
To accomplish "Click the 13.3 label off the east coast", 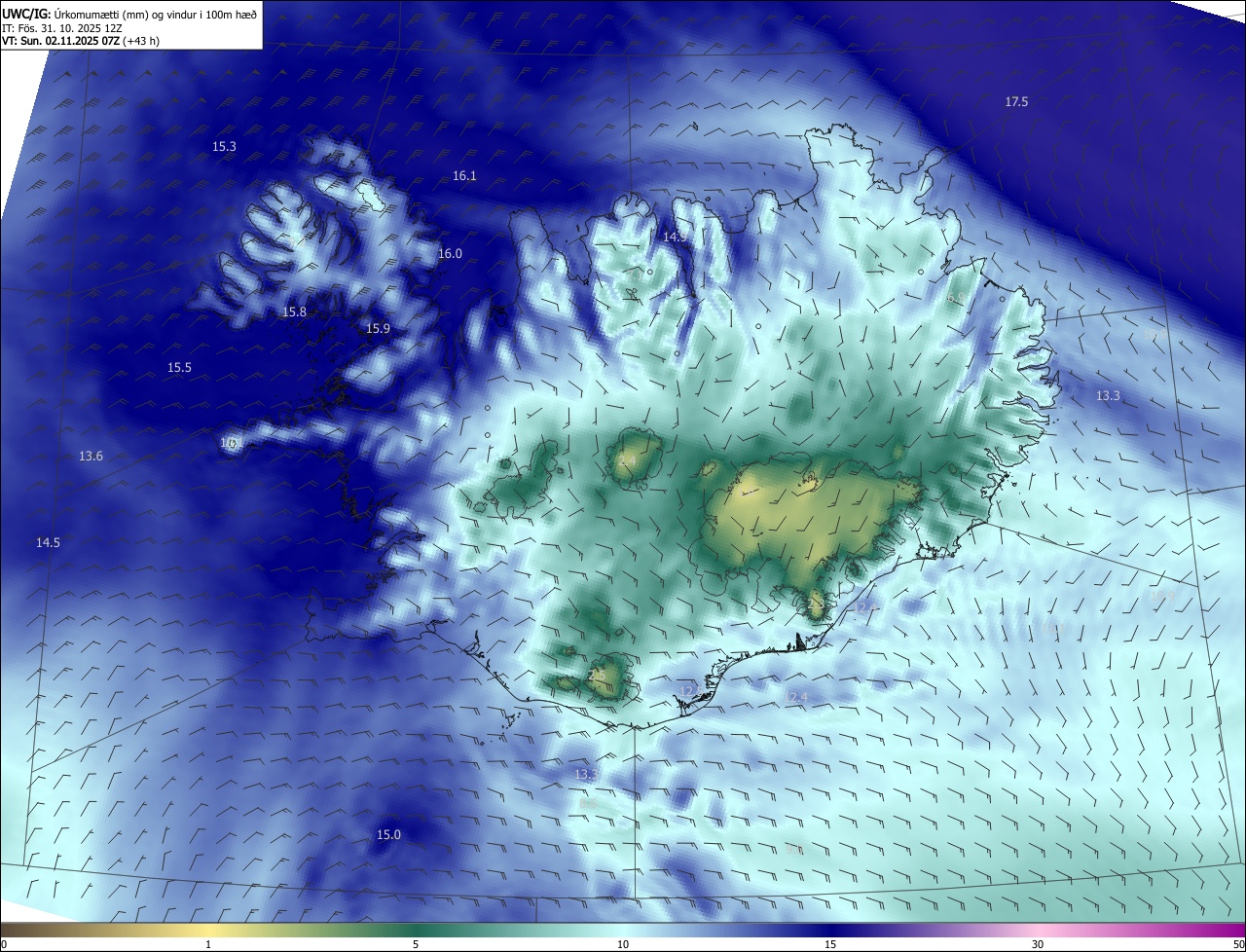I will point(1108,396).
